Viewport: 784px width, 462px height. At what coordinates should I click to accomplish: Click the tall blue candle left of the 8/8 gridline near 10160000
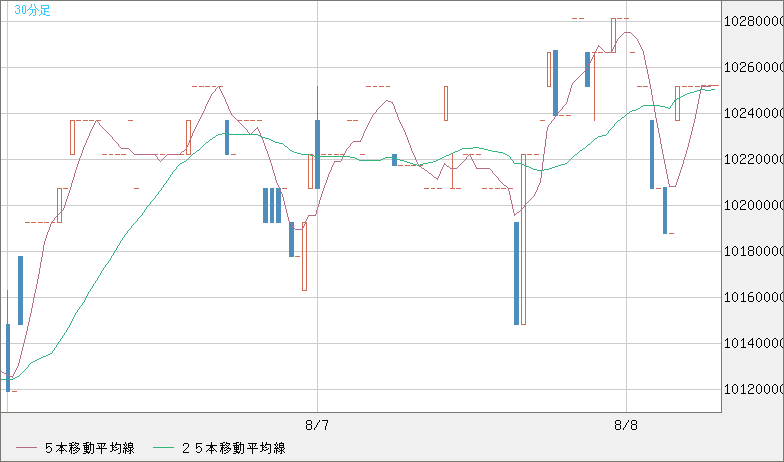tap(516, 273)
